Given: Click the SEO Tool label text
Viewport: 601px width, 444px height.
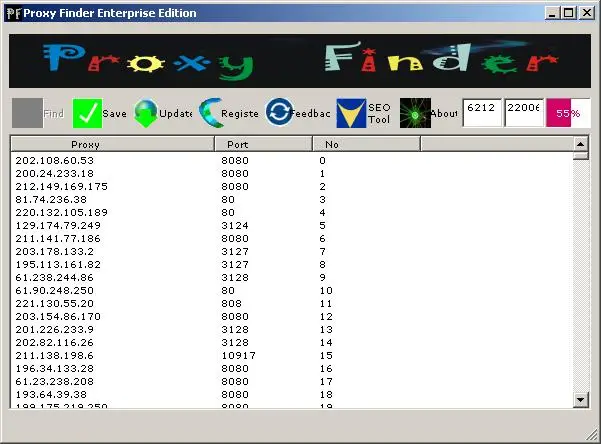Looking at the screenshot, I should click(379, 113).
